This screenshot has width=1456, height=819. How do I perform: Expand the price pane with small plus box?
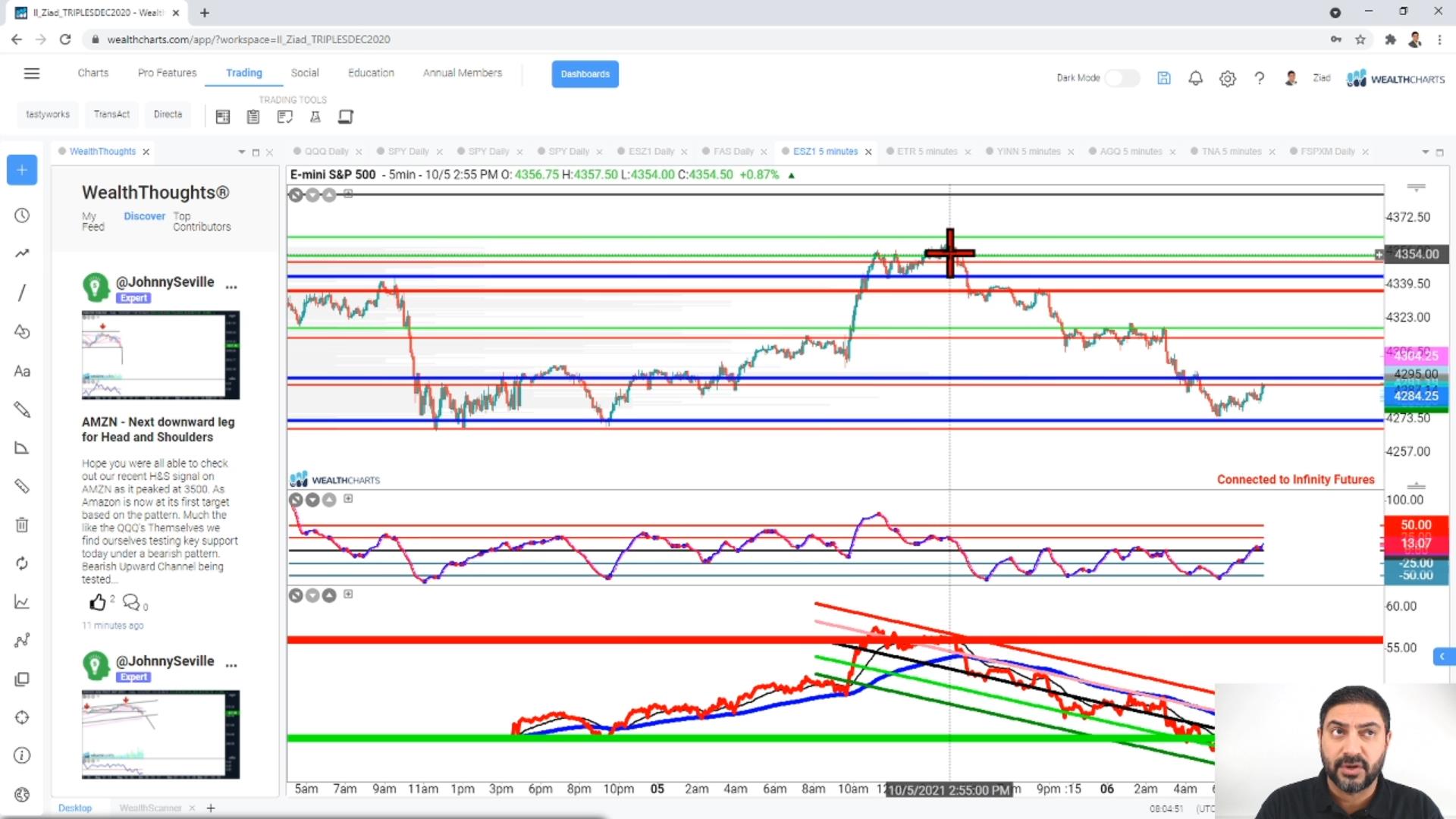348,194
